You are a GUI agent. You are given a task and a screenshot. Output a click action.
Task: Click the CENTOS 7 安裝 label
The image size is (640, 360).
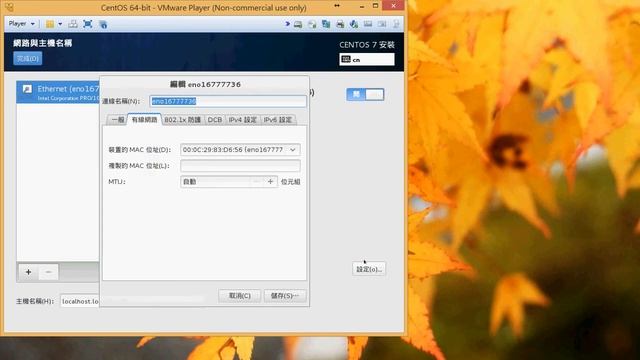tap(367, 45)
